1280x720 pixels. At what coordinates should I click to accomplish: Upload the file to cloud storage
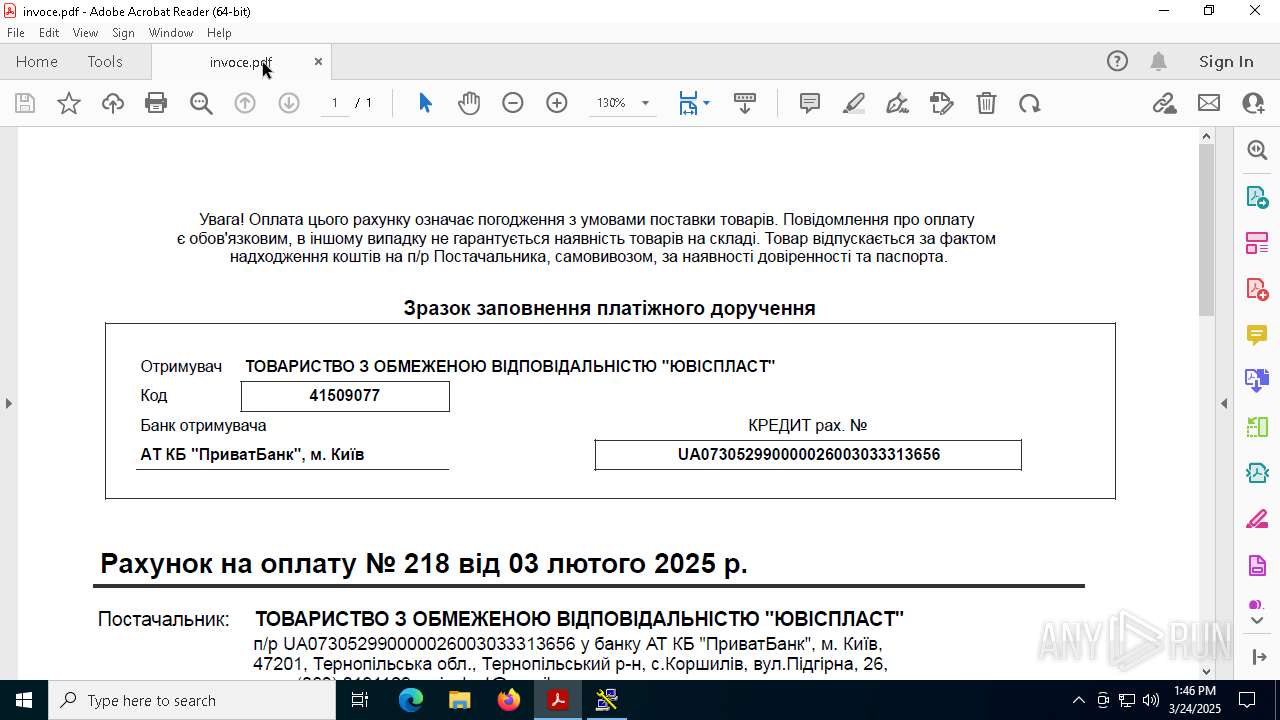coord(113,103)
